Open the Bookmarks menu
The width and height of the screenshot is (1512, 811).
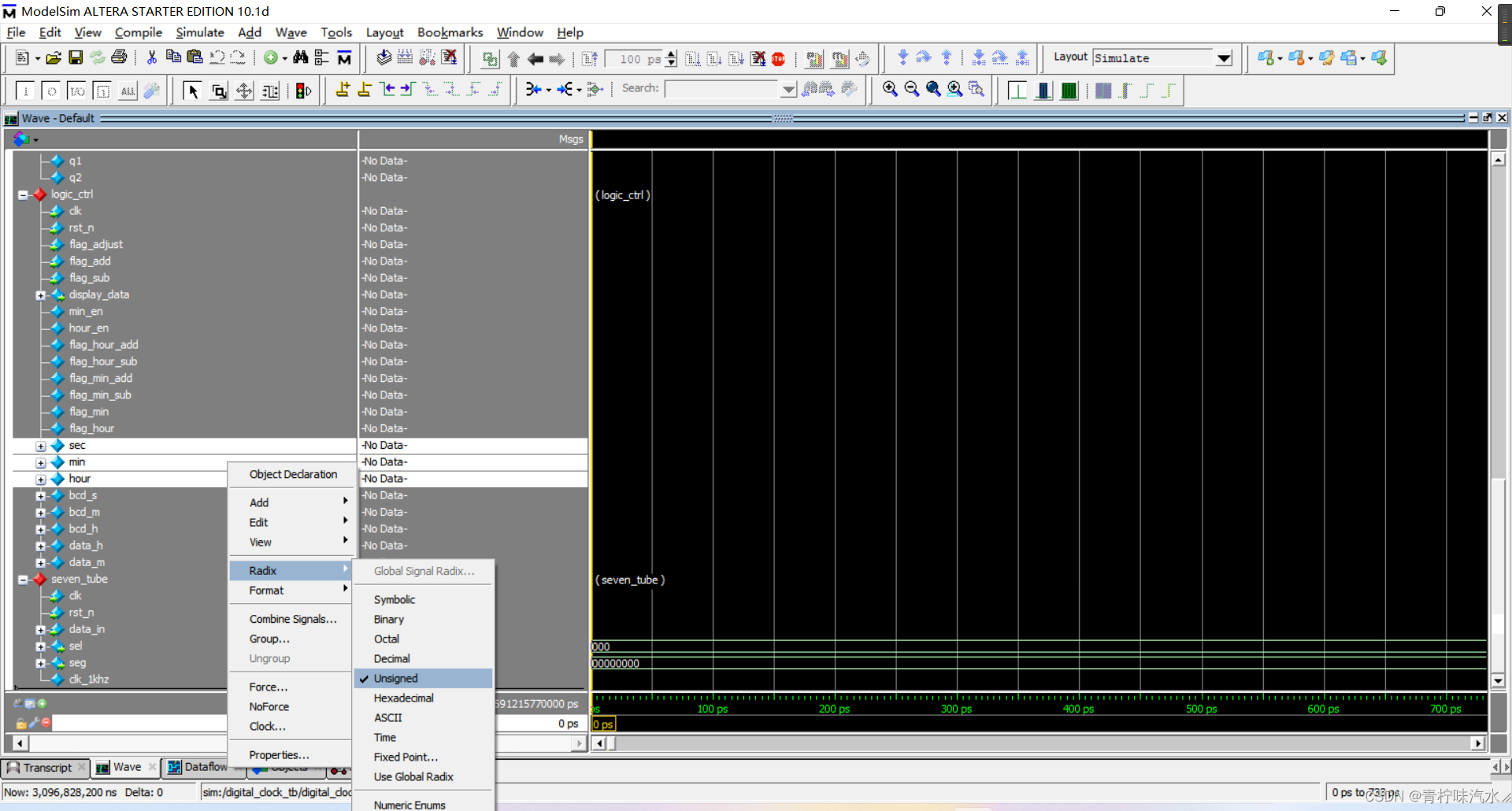coord(450,32)
